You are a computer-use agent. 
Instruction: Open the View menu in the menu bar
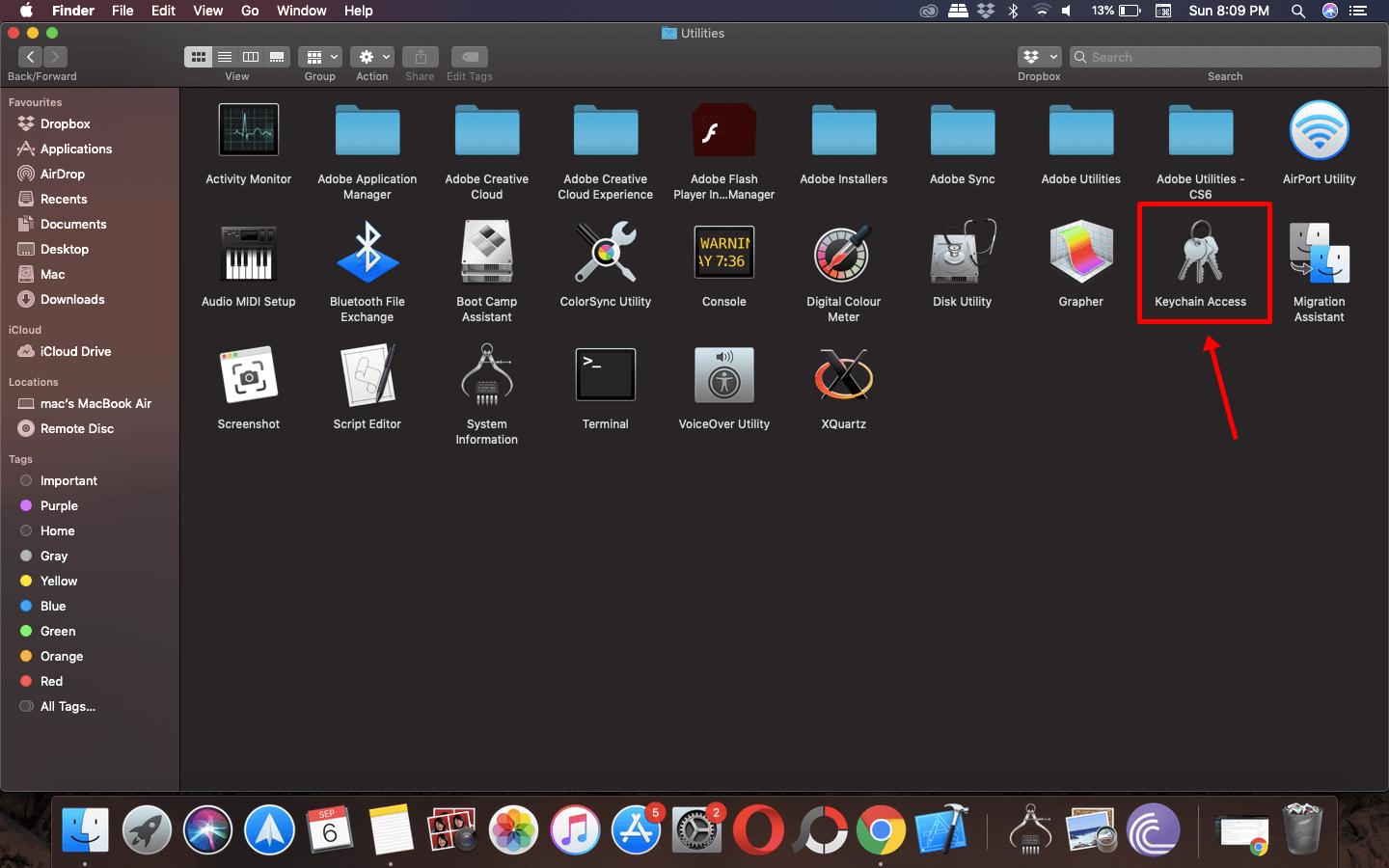(207, 11)
